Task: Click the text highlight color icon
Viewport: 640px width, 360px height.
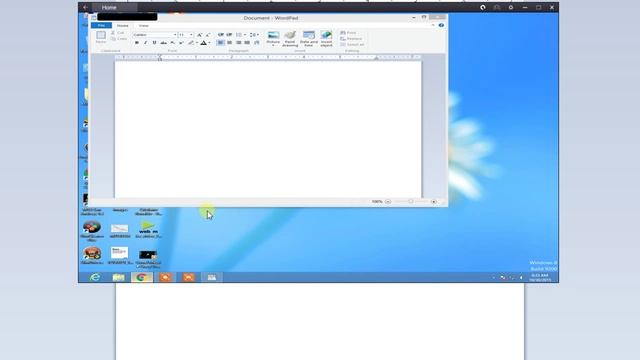Action: click(191, 43)
